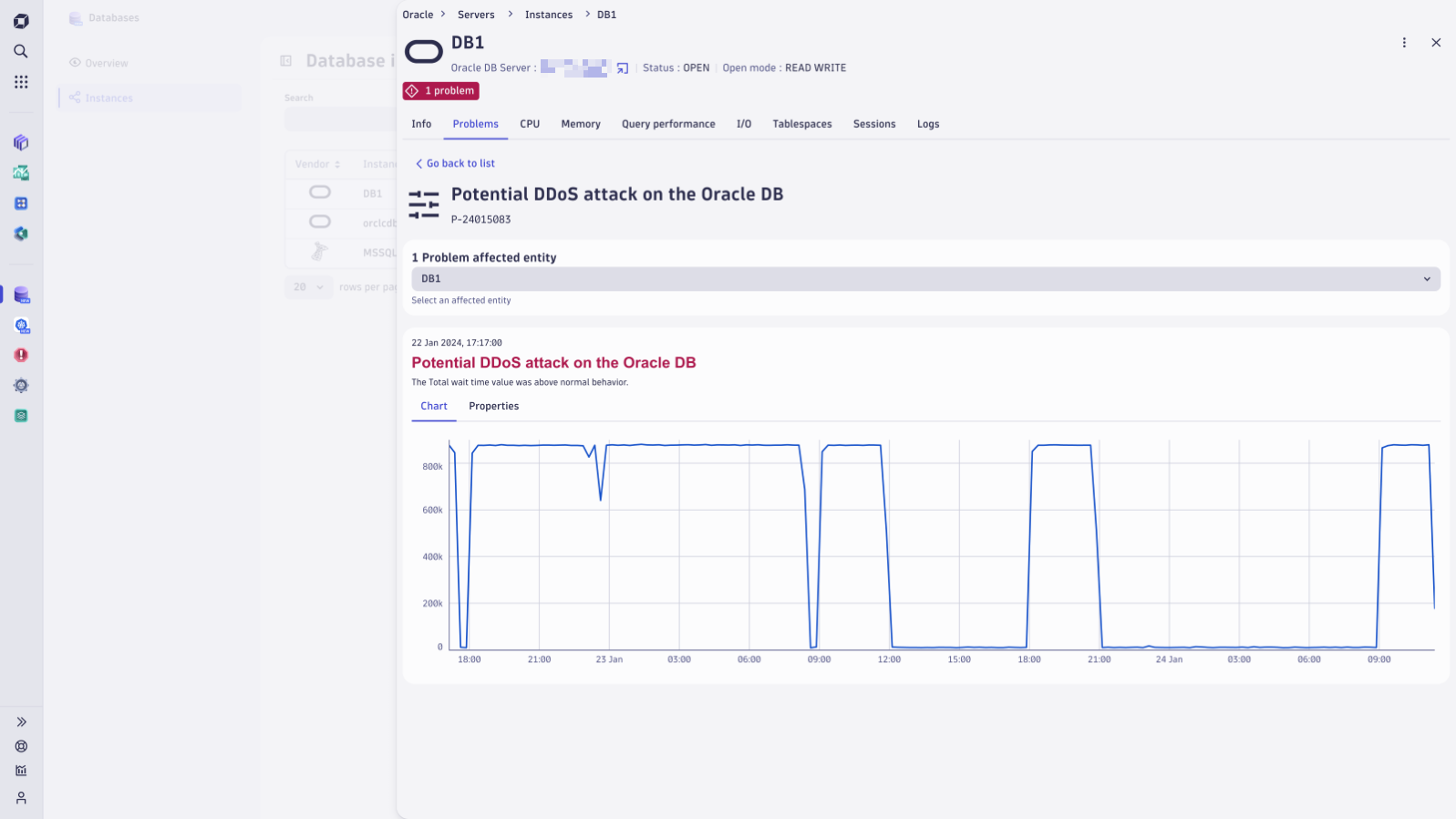Click the Status : OPEN text

pyautogui.click(x=676, y=68)
